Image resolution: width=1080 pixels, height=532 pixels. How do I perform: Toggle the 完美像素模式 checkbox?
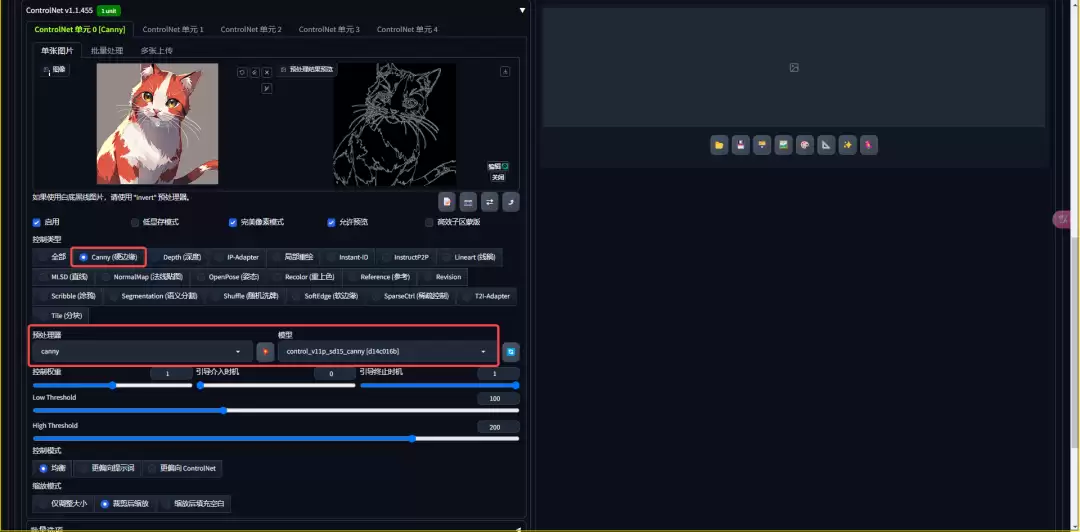(x=233, y=223)
